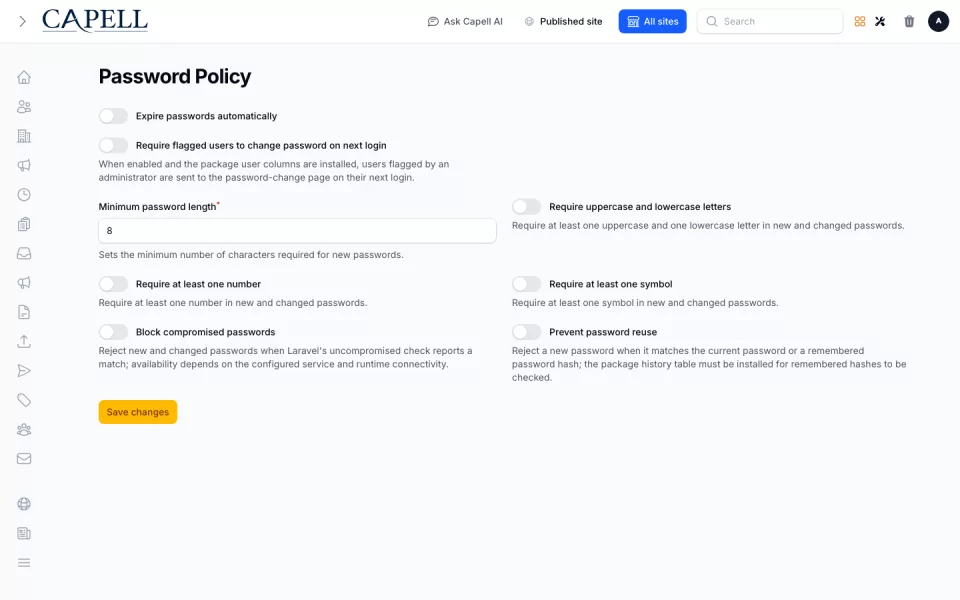
Task: Open the globe icon in the sidebar
Action: pyautogui.click(x=24, y=504)
